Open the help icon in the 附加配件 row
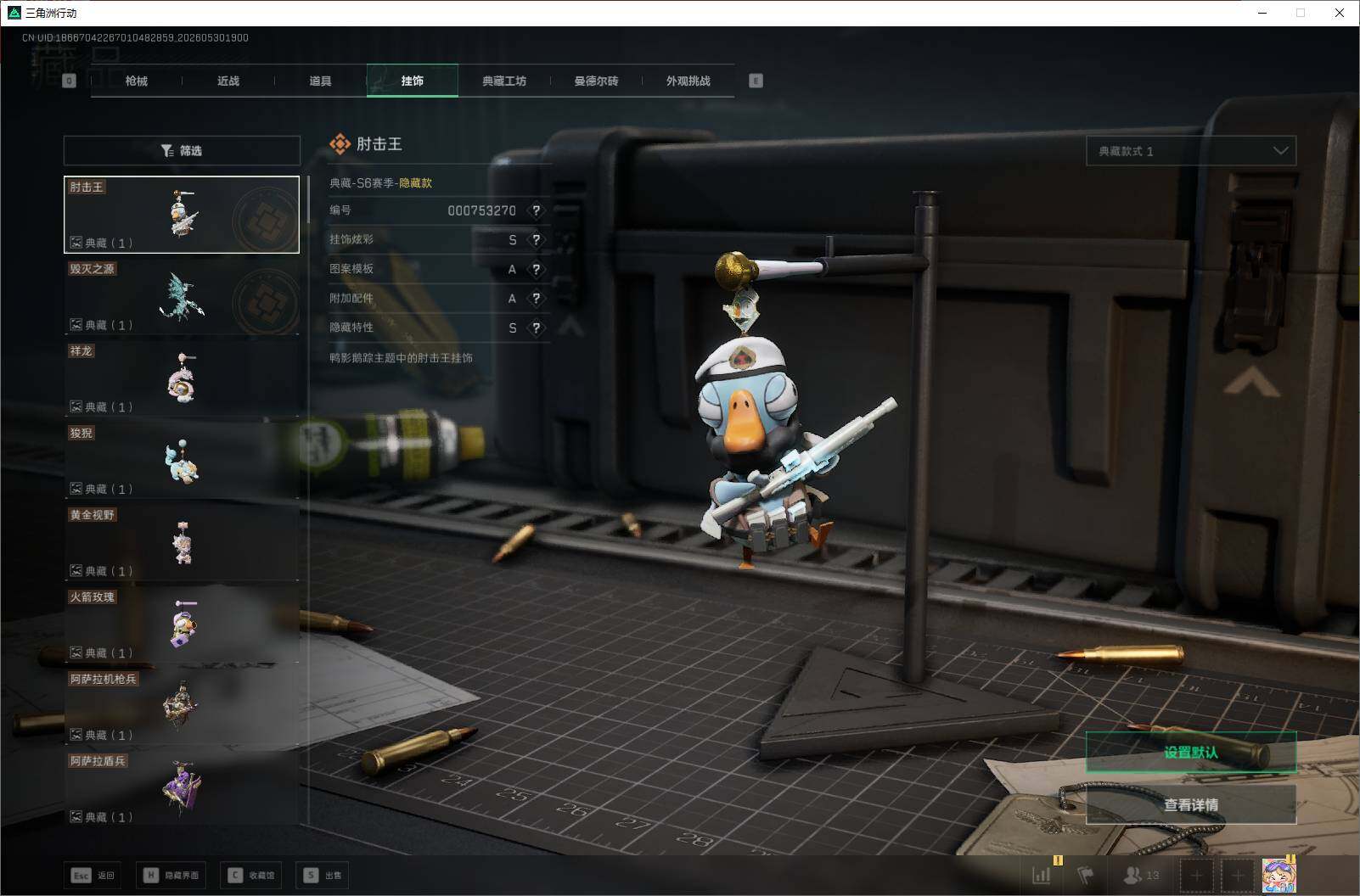Viewport: 1360px width, 896px height. point(536,299)
